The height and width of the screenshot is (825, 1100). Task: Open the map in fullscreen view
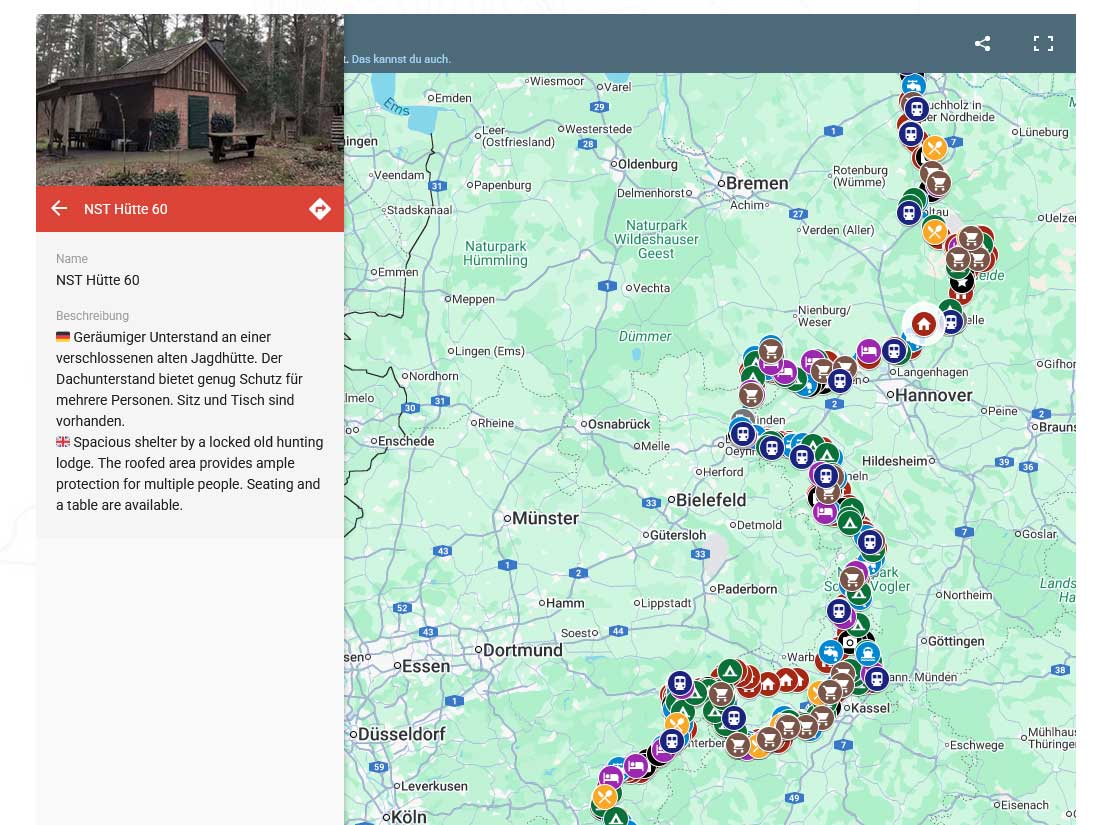[x=1043, y=43]
